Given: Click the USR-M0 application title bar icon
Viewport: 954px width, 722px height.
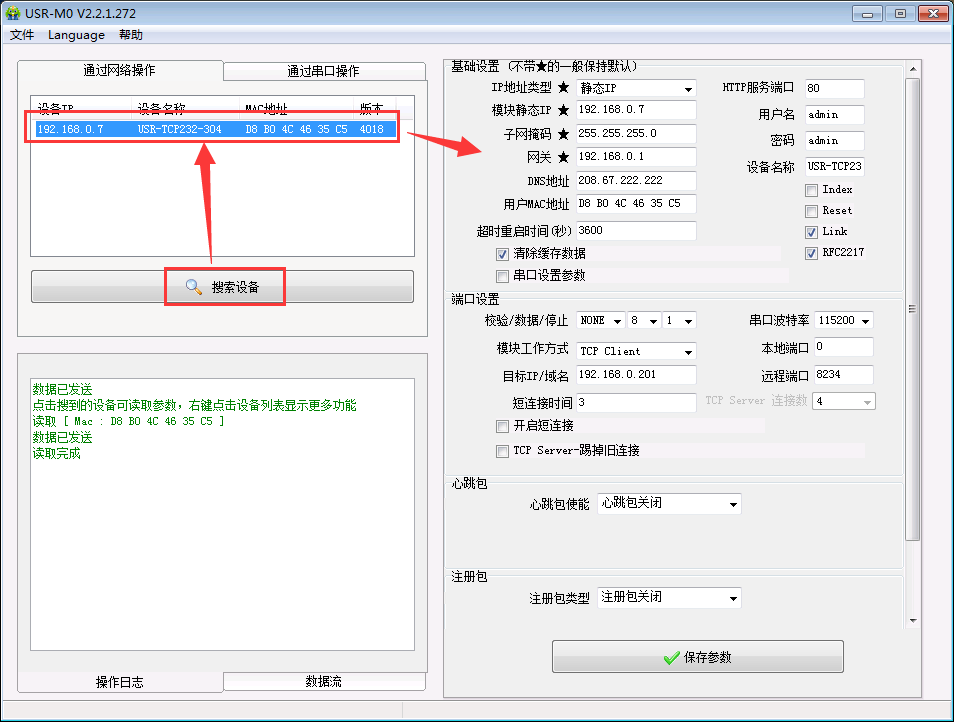Looking at the screenshot, I should pyautogui.click(x=12, y=13).
